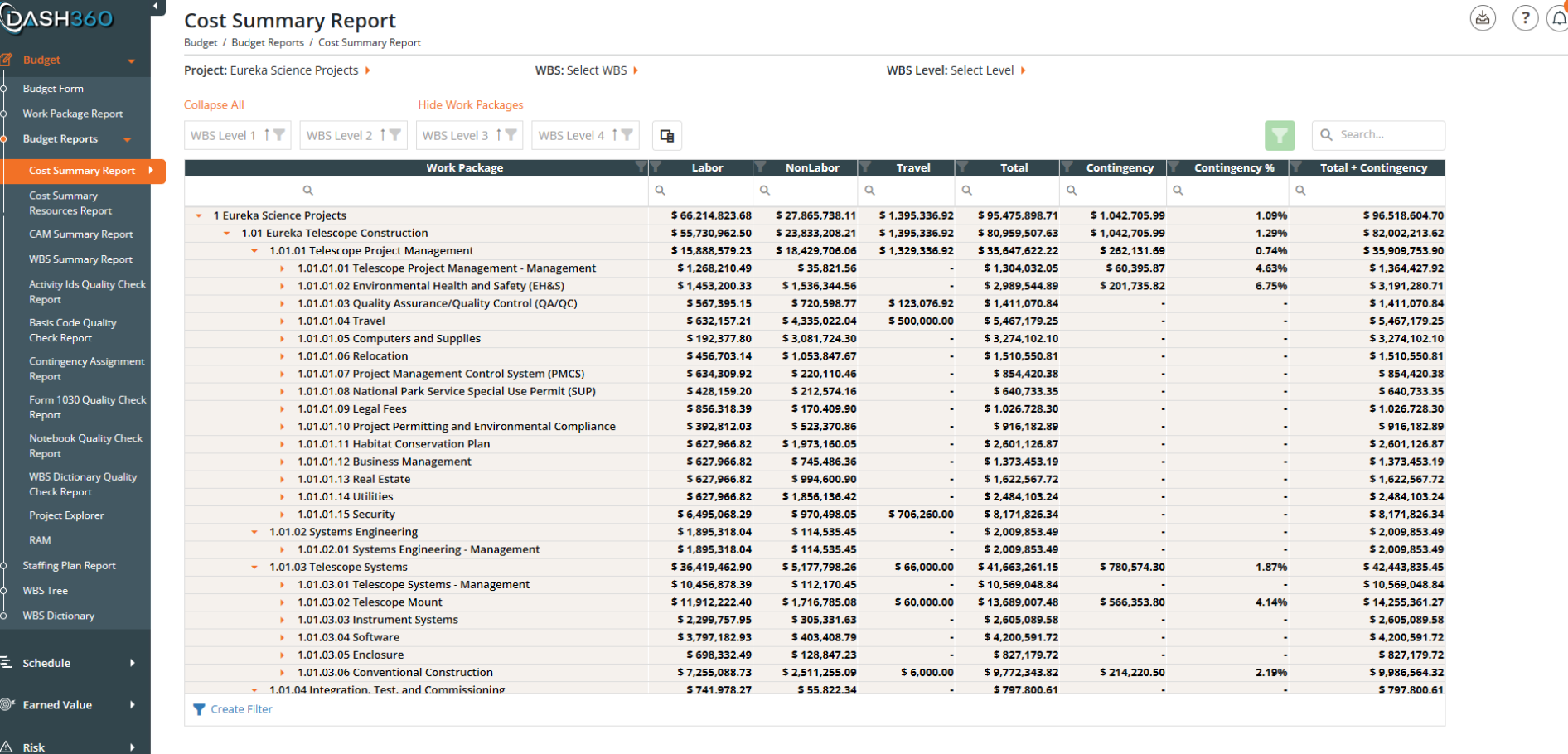Open CAM Summary Report in sidebar
This screenshot has width=1568, height=754.
[x=81, y=234]
